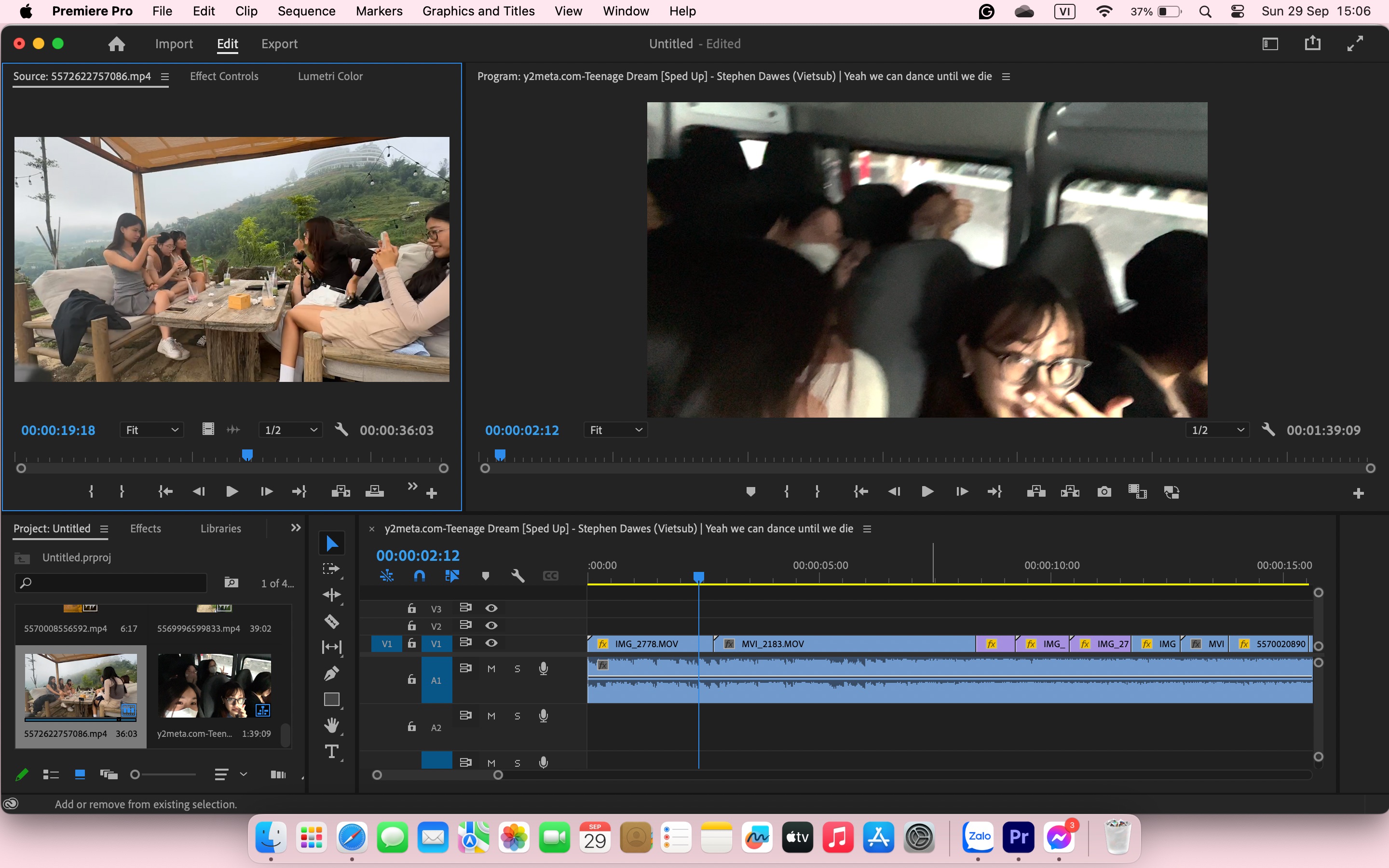Open Source monitor Fit zoom dropdown
This screenshot has width=1389, height=868.
click(x=151, y=430)
